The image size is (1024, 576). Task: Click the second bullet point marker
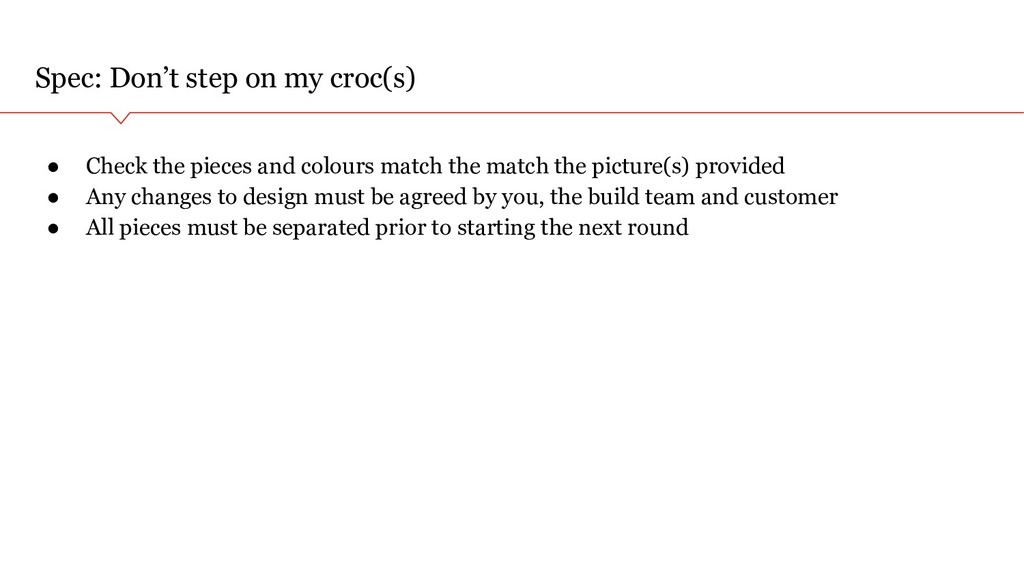click(54, 198)
